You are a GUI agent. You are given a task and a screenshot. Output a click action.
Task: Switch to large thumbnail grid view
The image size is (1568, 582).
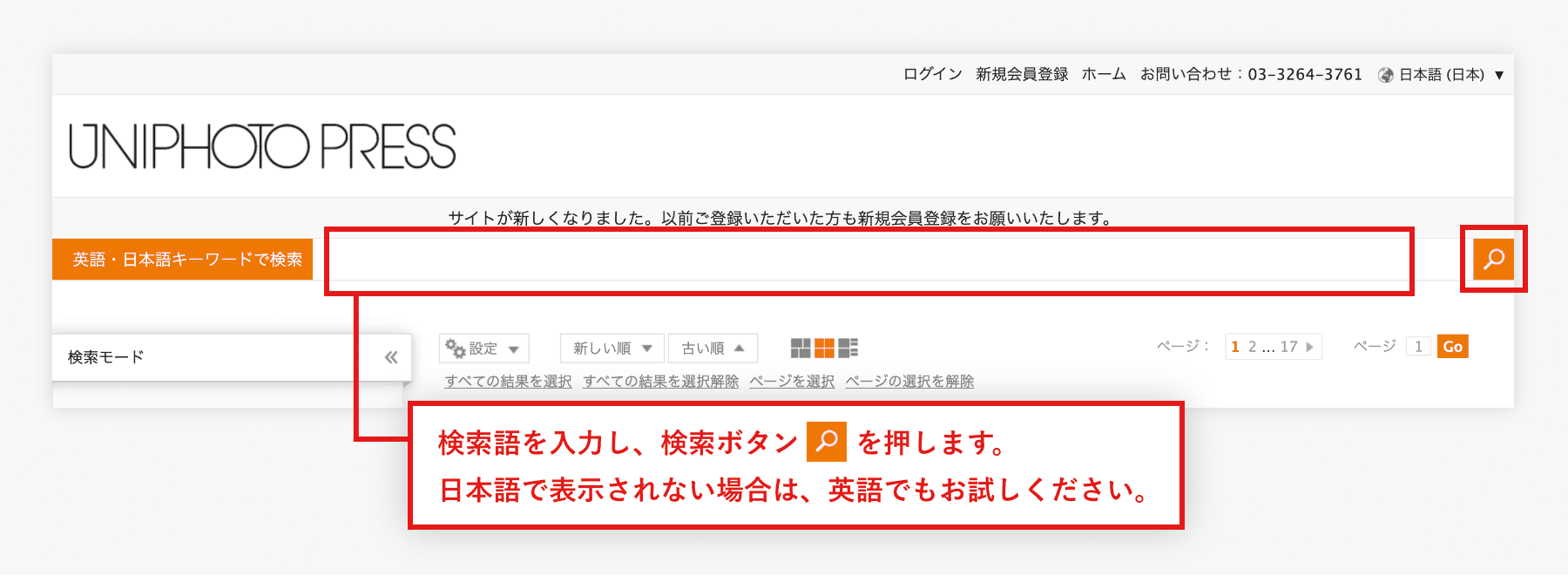pos(801,349)
